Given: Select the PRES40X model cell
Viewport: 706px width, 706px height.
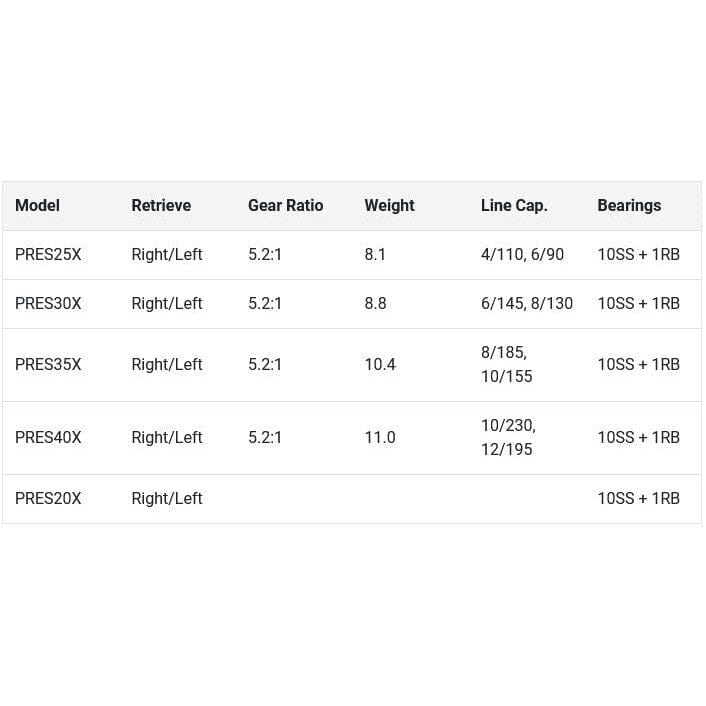Looking at the screenshot, I should 48,437.
